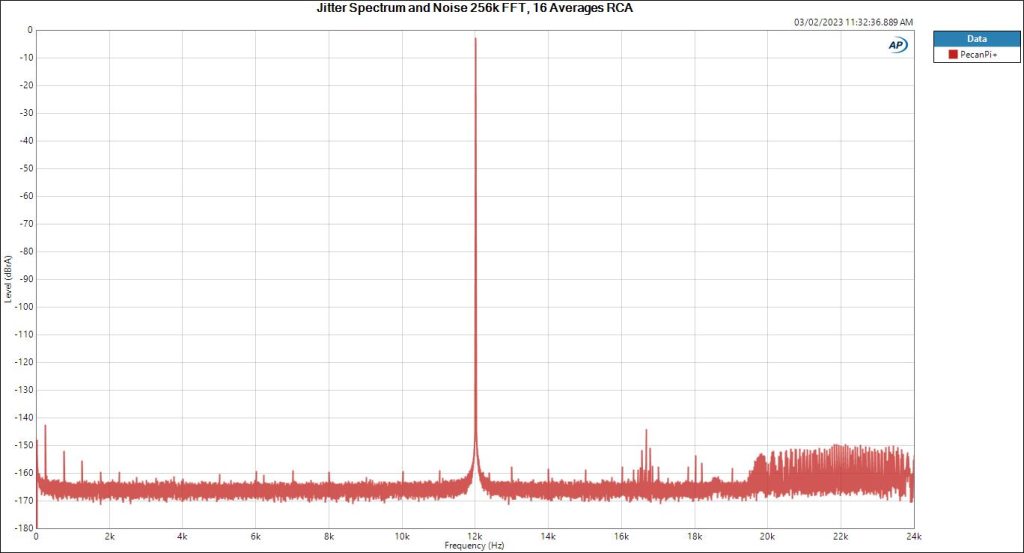Click the top of the 12 kHz peak
The image size is (1024, 553).
[475, 40]
